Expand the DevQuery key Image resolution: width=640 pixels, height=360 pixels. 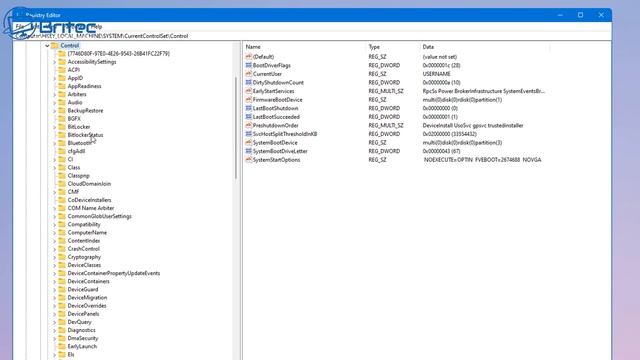[55, 322]
